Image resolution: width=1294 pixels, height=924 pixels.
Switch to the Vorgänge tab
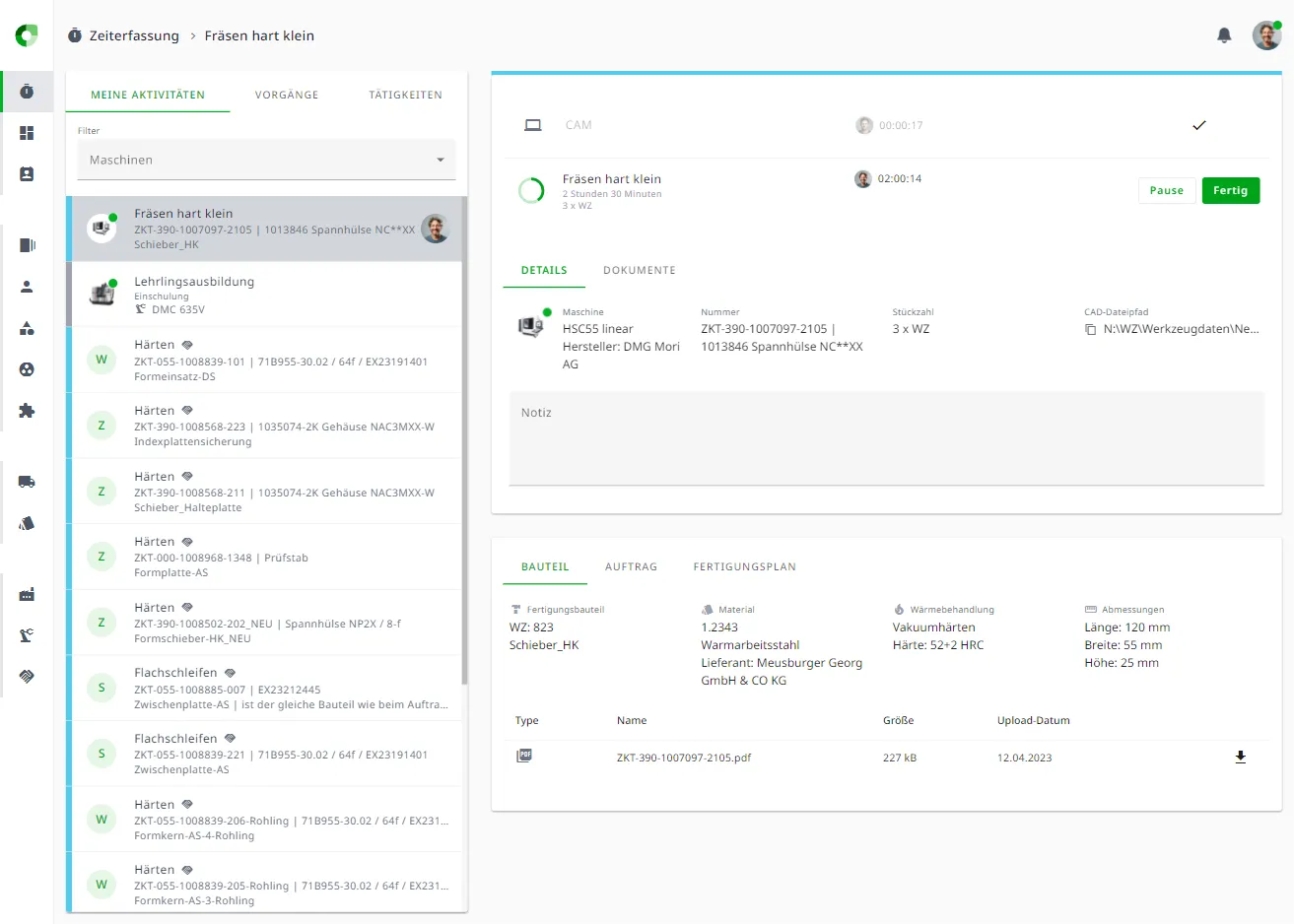pos(287,95)
